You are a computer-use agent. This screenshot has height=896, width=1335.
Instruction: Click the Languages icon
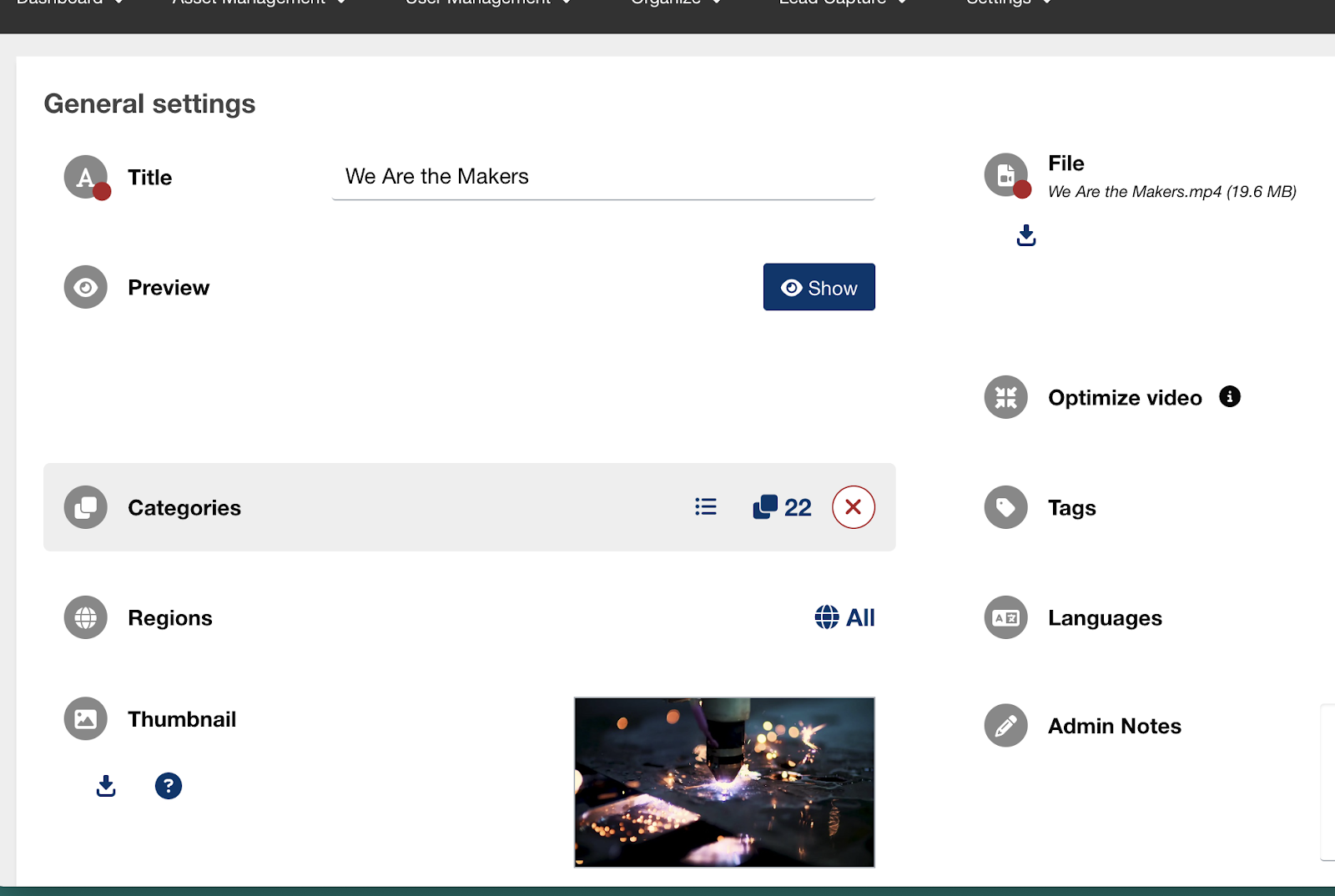click(x=1005, y=617)
